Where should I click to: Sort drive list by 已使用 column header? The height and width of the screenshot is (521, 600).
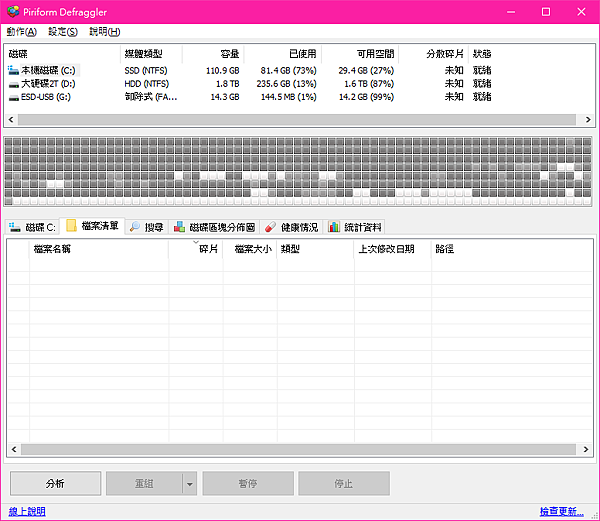tap(283, 54)
